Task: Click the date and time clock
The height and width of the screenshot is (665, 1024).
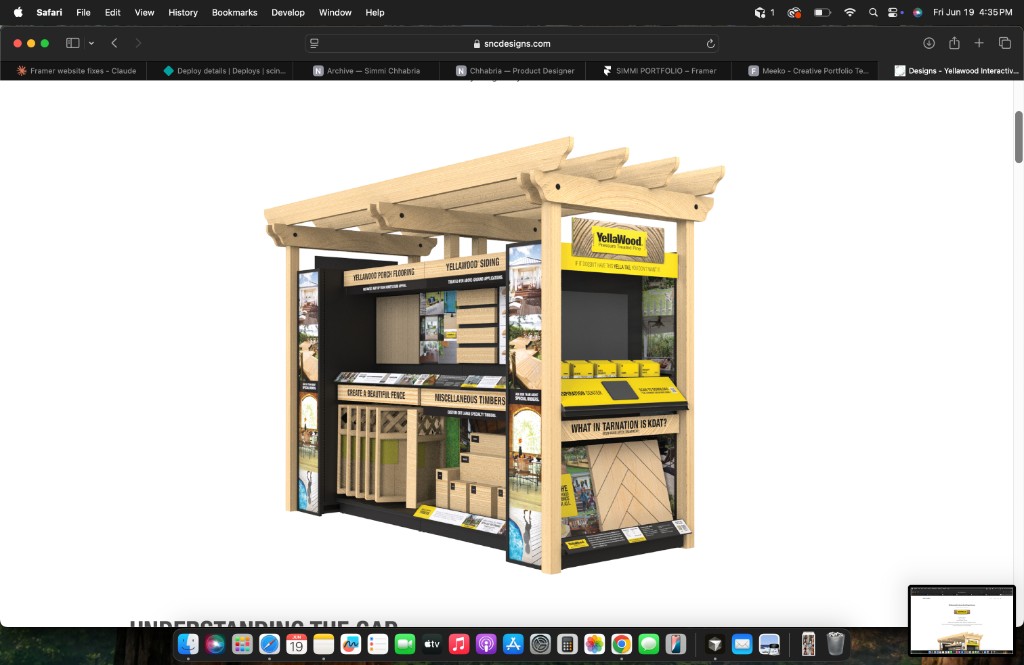Action: 972,12
